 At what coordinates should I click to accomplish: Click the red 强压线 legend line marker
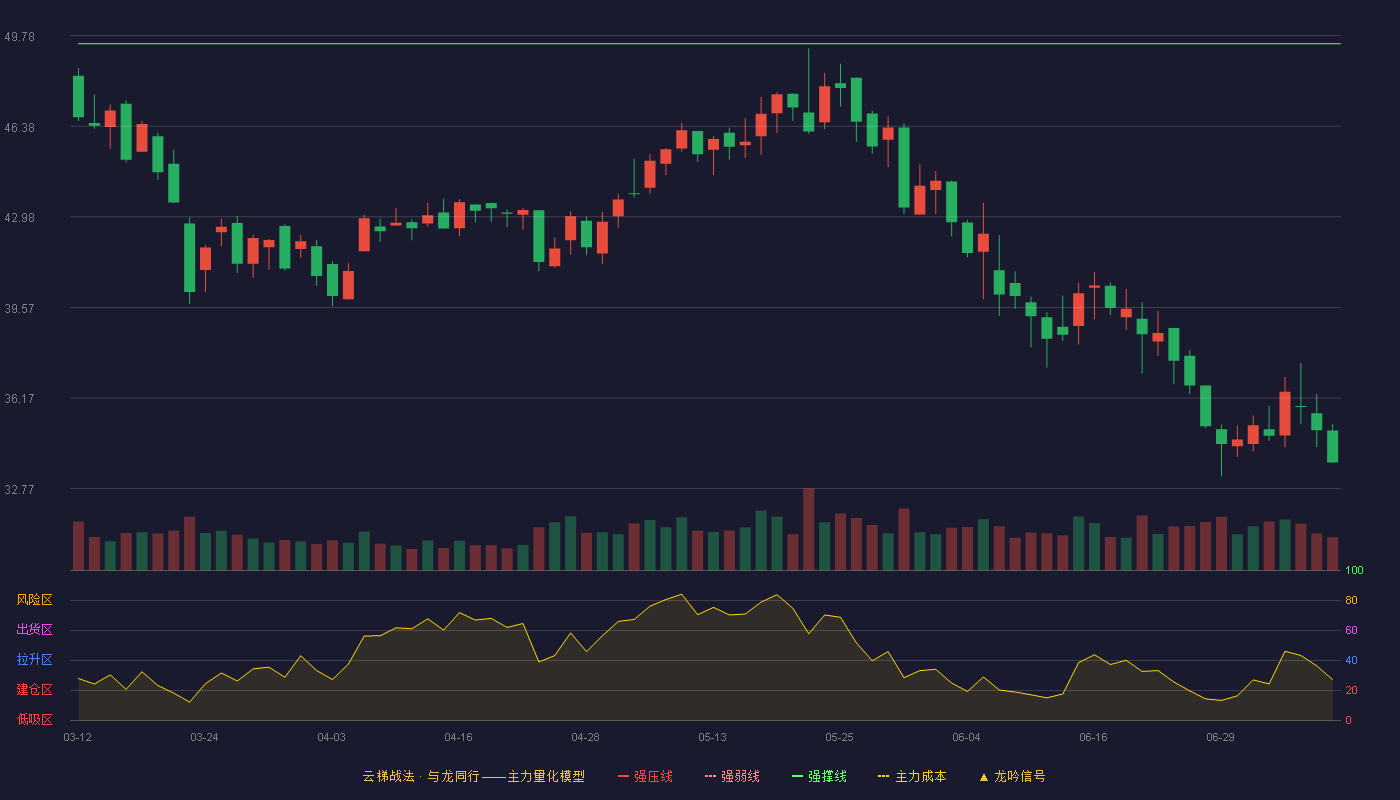point(623,776)
